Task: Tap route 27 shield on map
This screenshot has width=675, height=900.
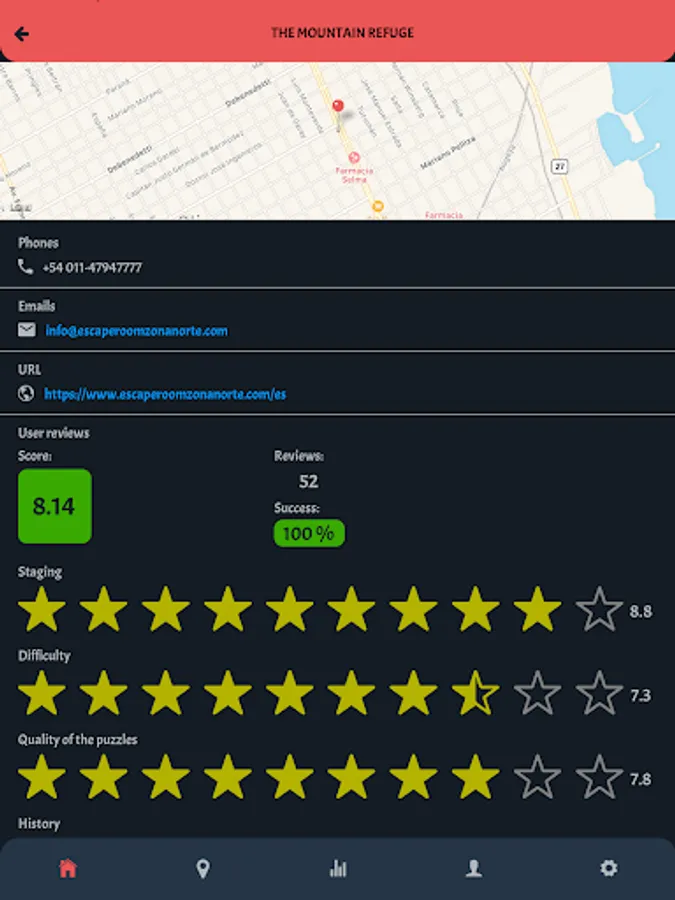Action: (x=559, y=166)
